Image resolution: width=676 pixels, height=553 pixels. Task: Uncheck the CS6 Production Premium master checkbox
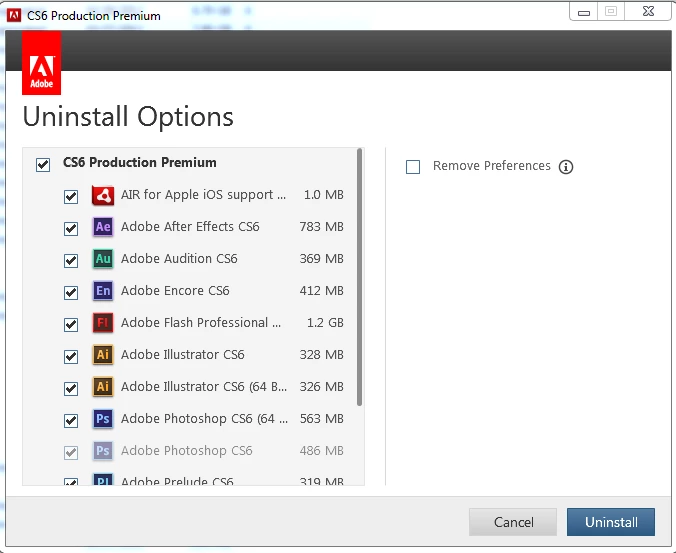click(43, 164)
